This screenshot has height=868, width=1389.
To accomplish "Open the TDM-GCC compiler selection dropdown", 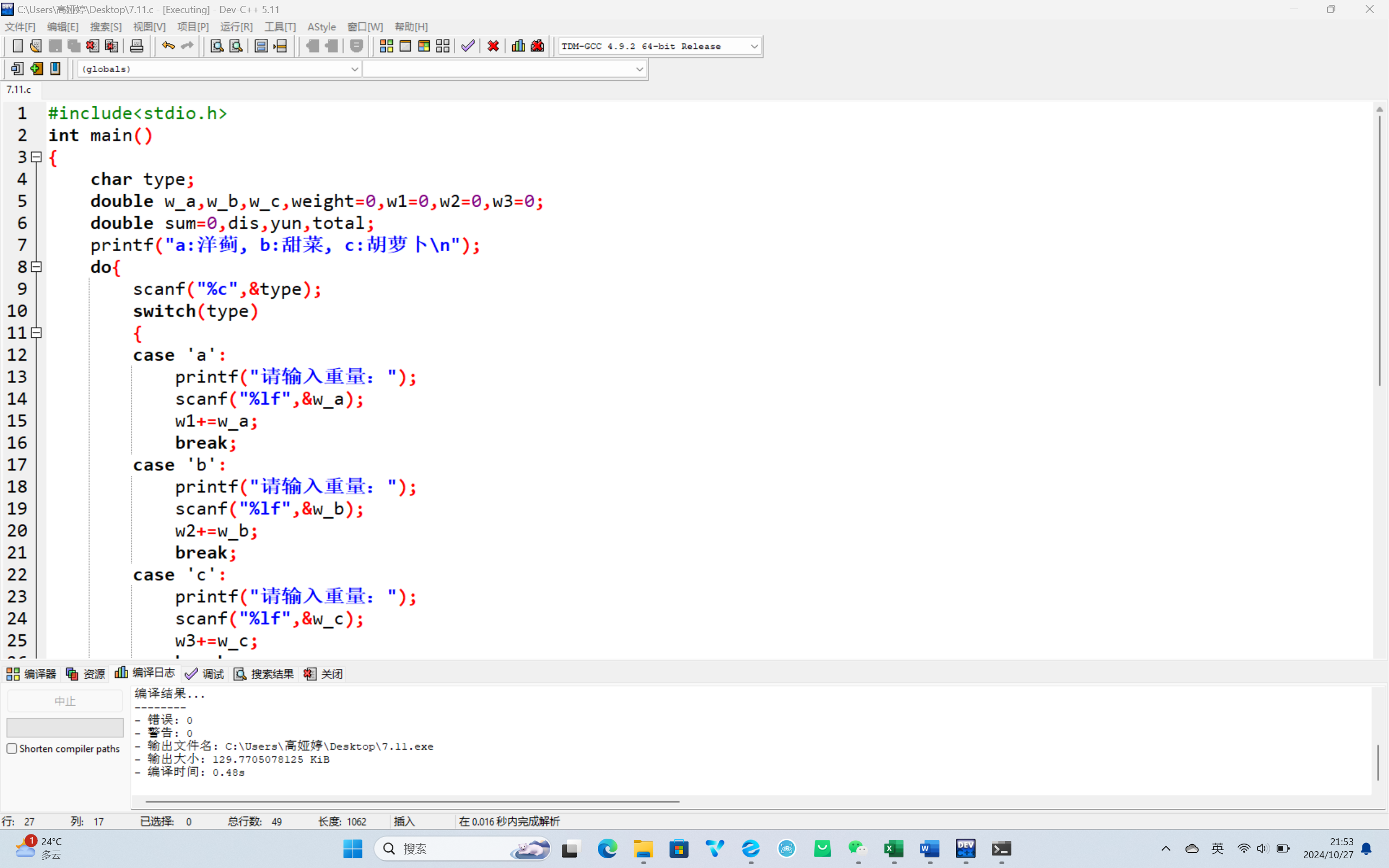I will coord(754,47).
